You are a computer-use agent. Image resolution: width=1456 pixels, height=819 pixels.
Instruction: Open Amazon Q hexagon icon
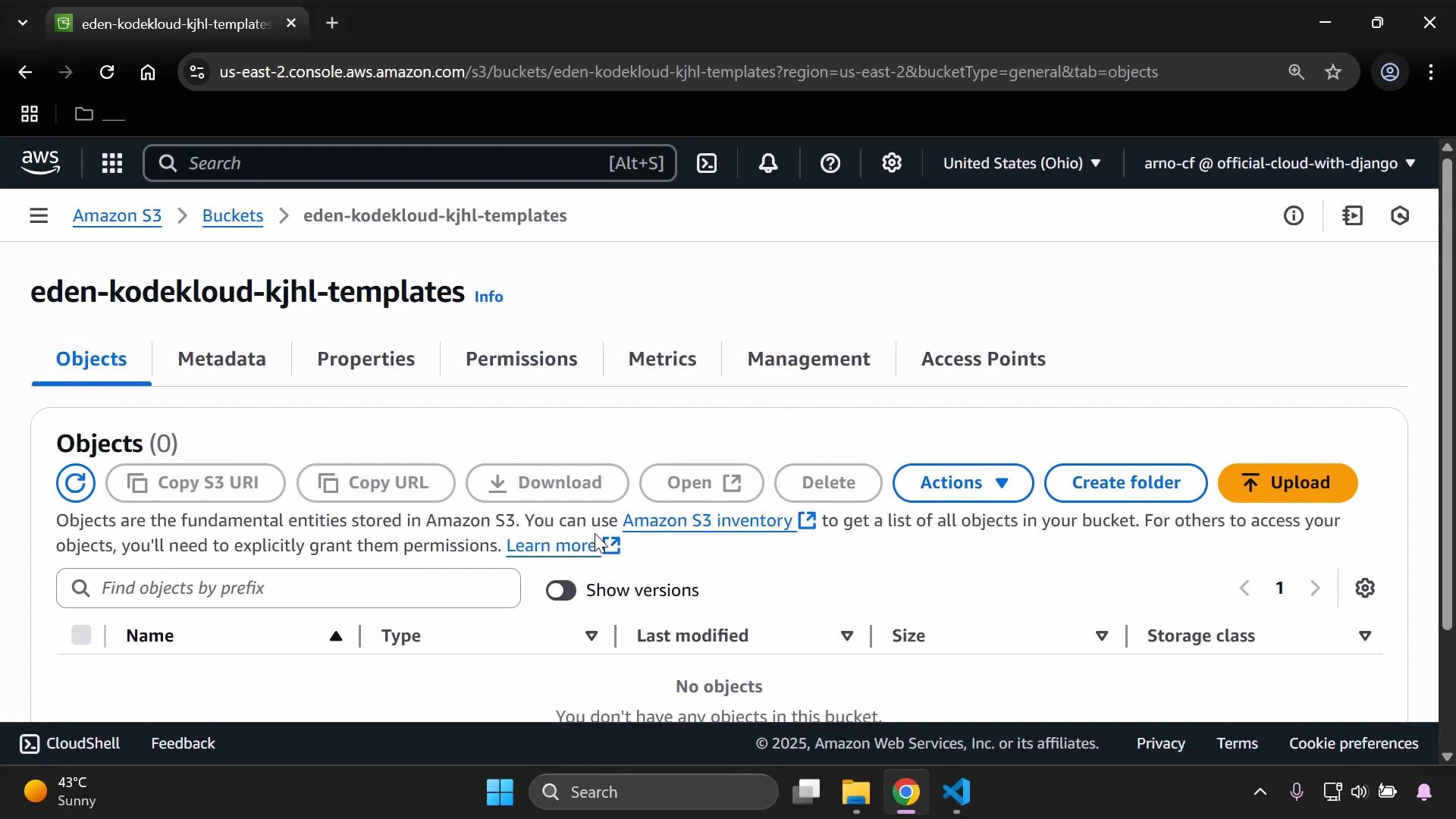[1401, 215]
